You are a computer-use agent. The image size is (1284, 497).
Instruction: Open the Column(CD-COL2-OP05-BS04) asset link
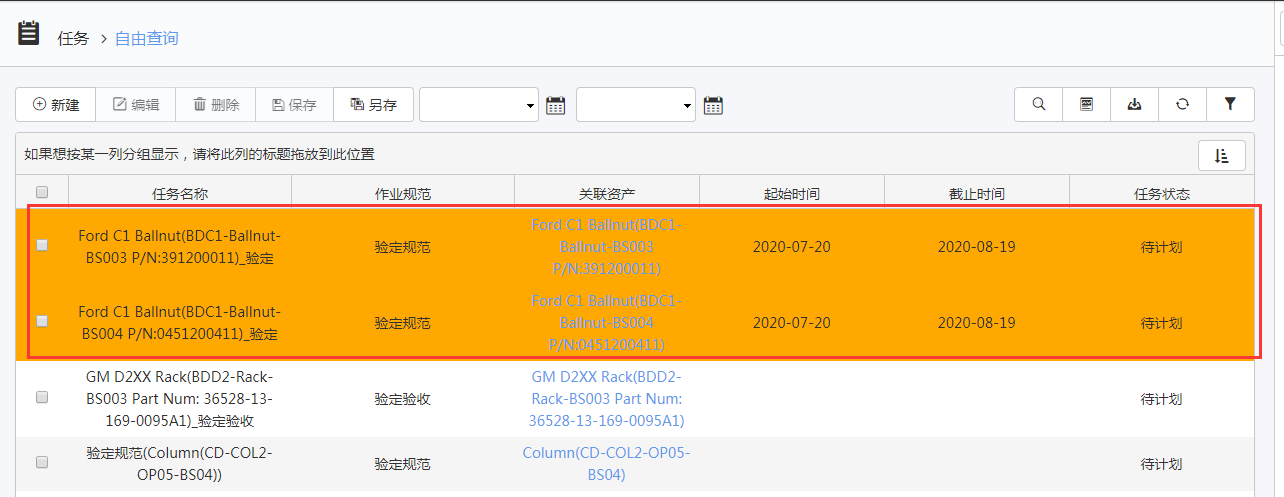pos(606,464)
